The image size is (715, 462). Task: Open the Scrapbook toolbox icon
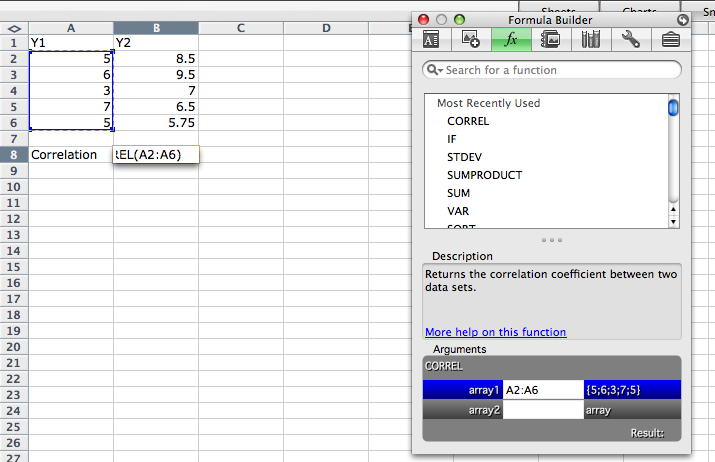(550, 40)
